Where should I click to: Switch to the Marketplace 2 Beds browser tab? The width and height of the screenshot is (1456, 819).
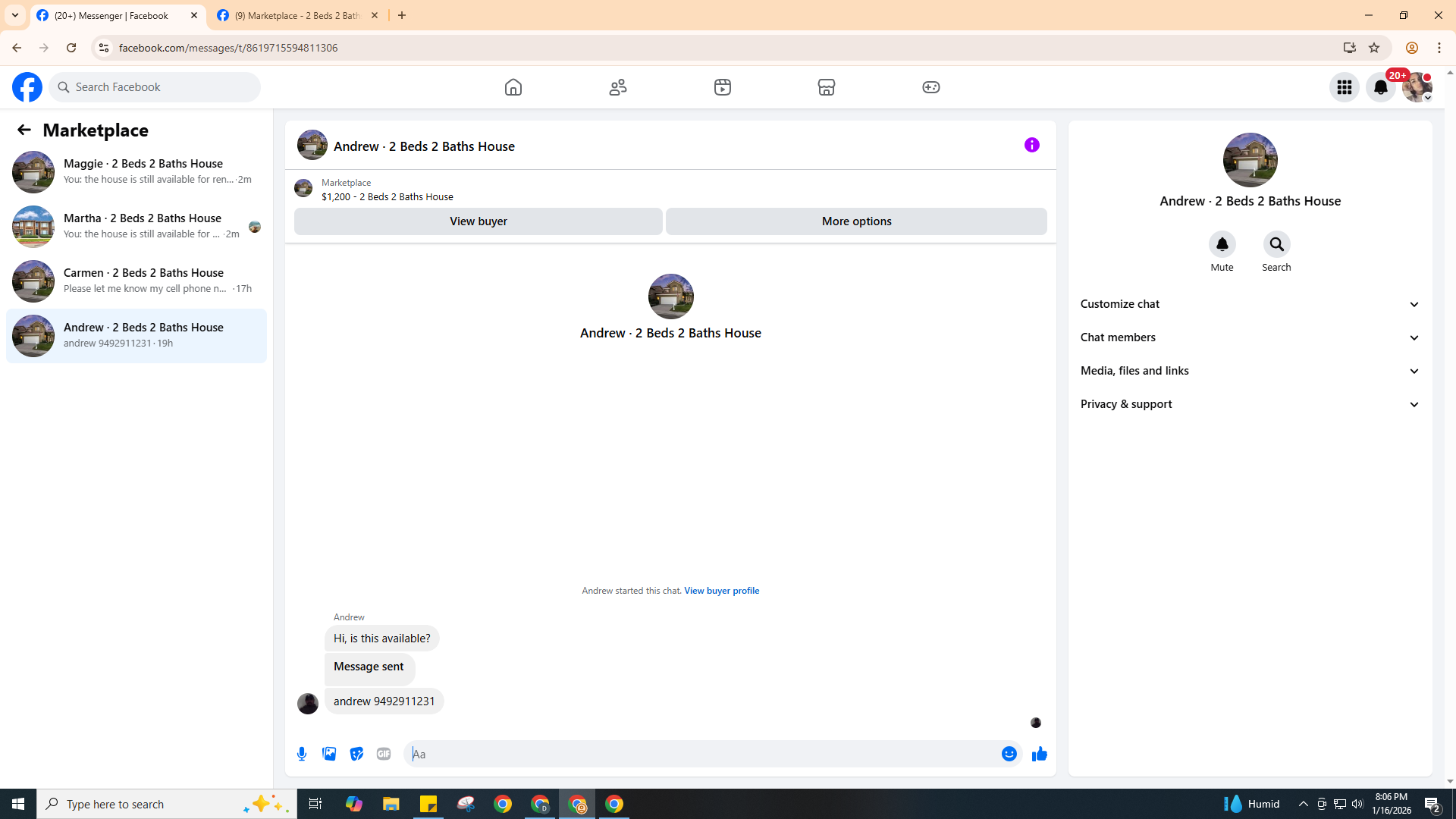pyautogui.click(x=297, y=15)
